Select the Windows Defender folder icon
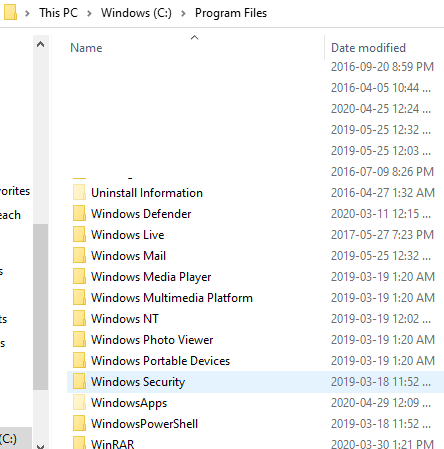 [79, 213]
